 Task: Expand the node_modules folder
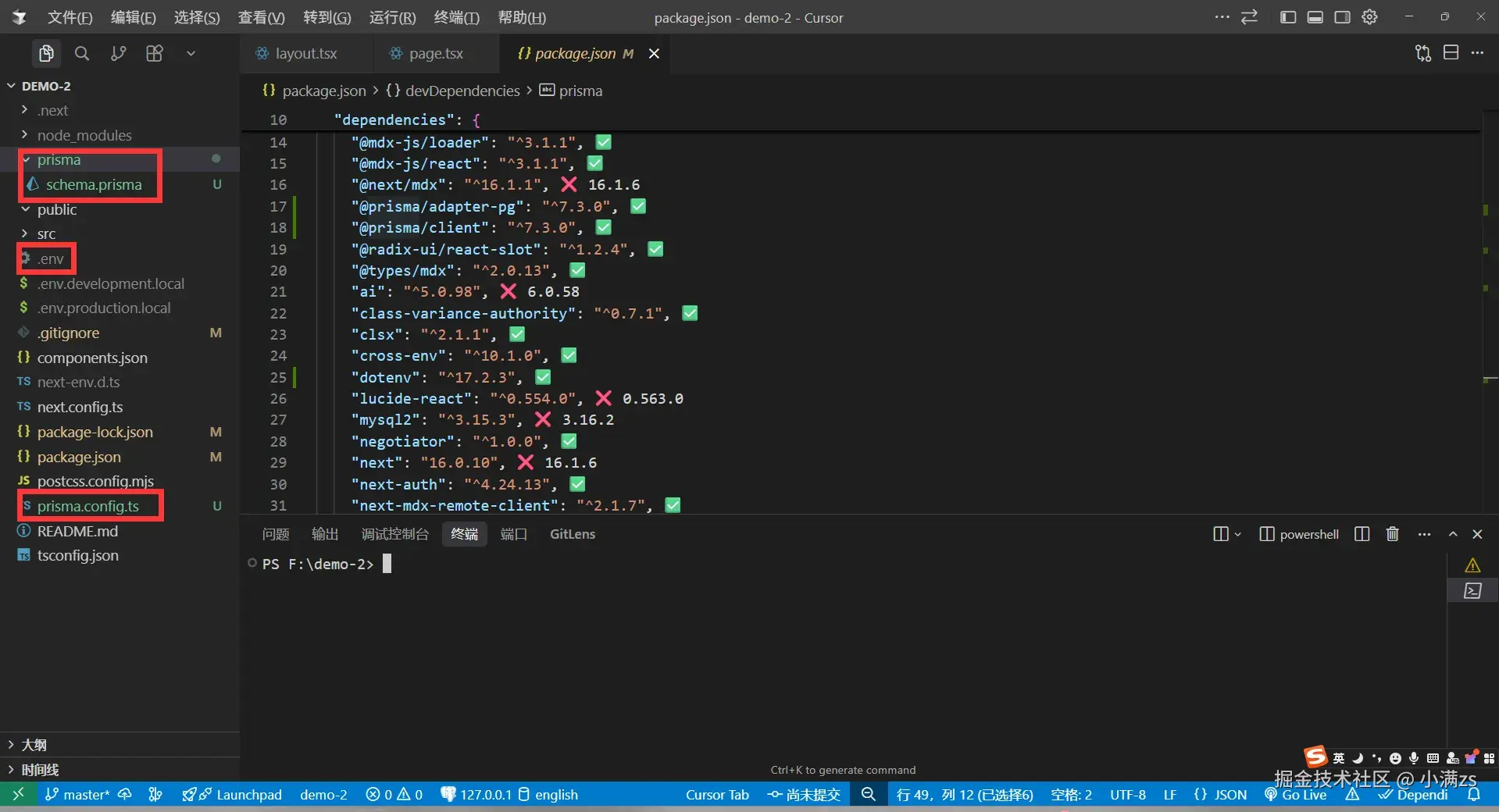click(25, 135)
